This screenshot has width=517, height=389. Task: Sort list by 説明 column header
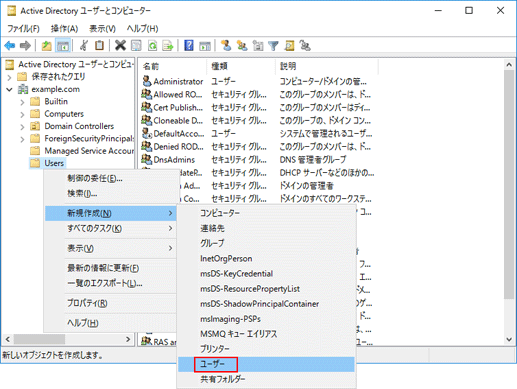coord(327,66)
